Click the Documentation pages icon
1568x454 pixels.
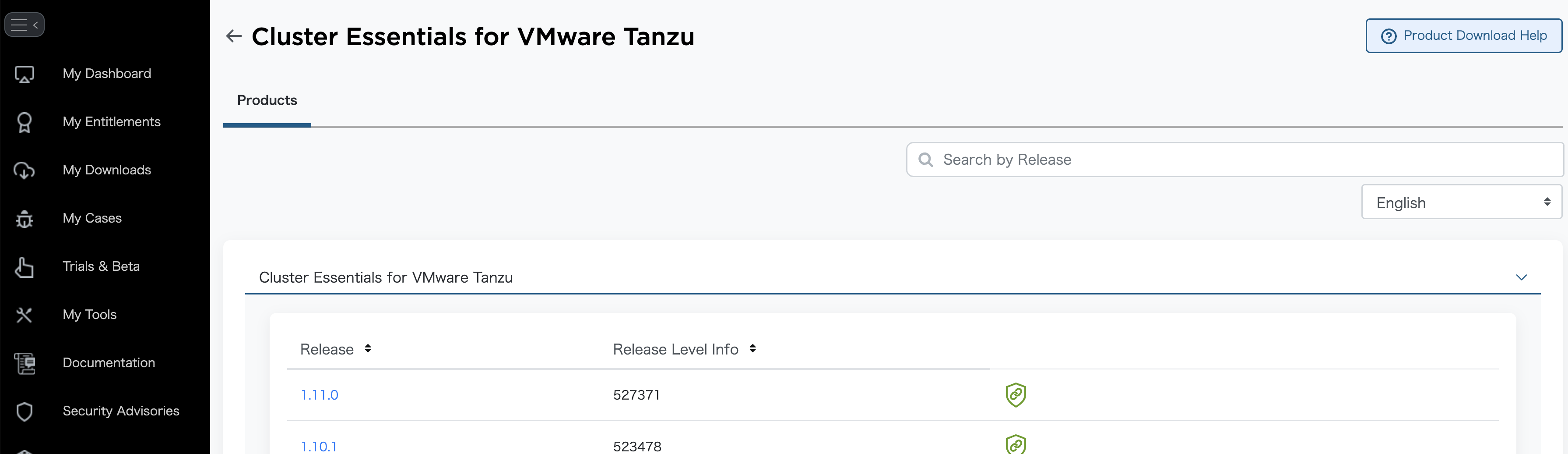[25, 363]
